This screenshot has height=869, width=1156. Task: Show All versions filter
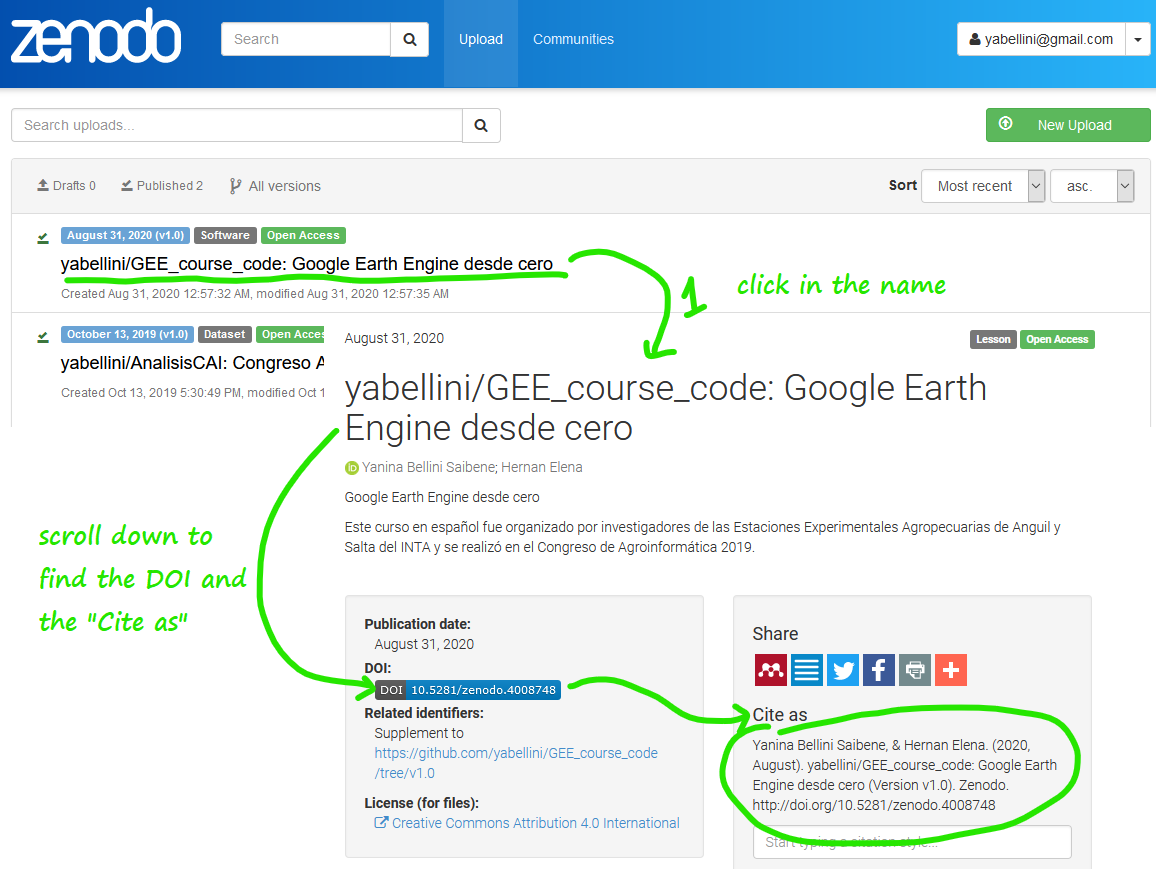click(x=275, y=186)
